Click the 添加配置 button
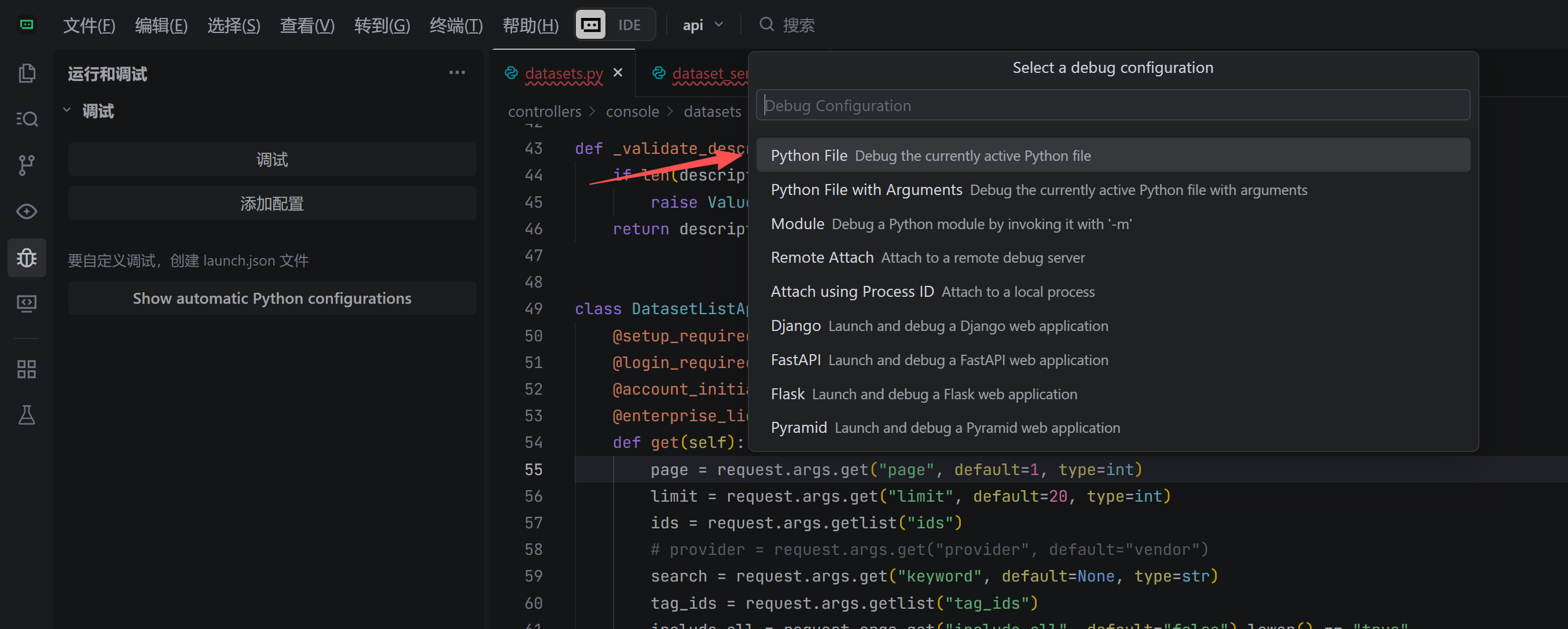Image resolution: width=1568 pixels, height=629 pixels. 271,203
